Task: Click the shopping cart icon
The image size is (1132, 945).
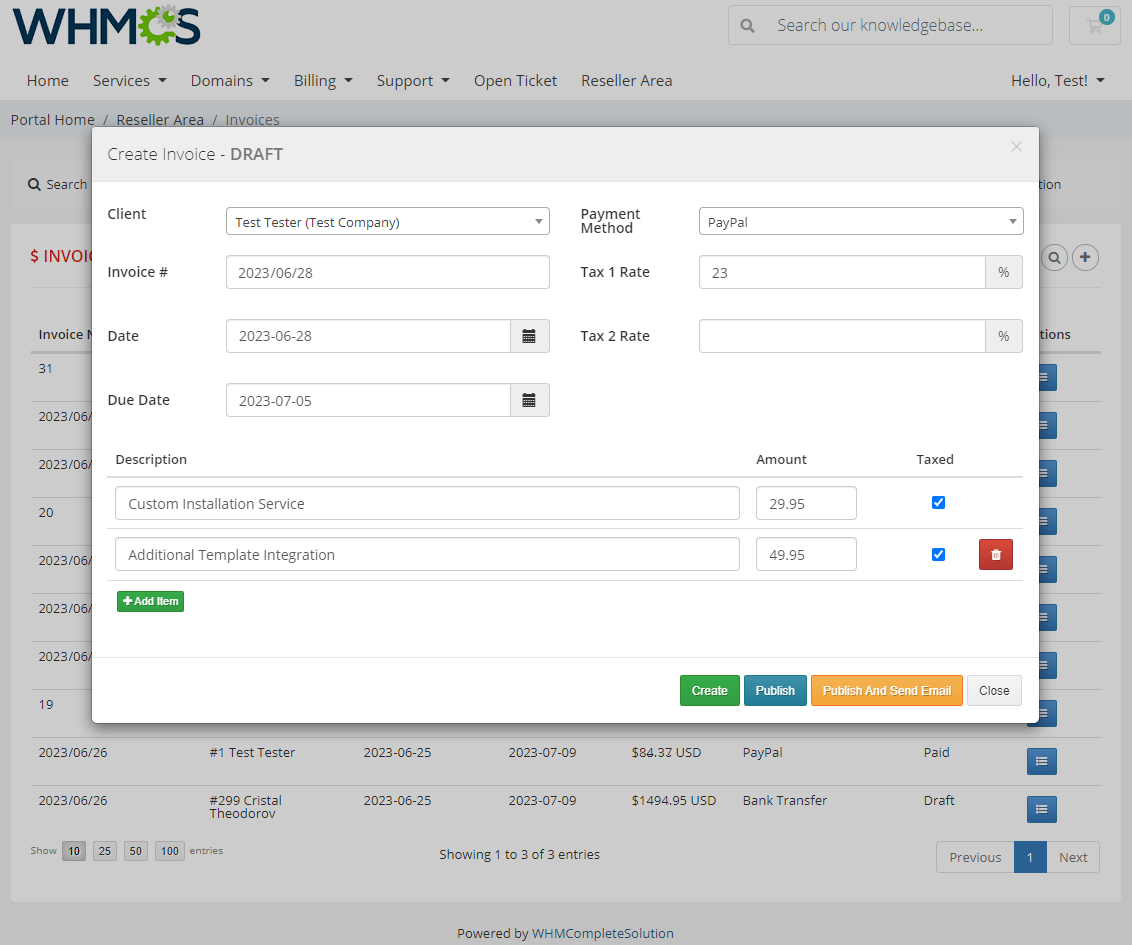Action: click(1094, 25)
